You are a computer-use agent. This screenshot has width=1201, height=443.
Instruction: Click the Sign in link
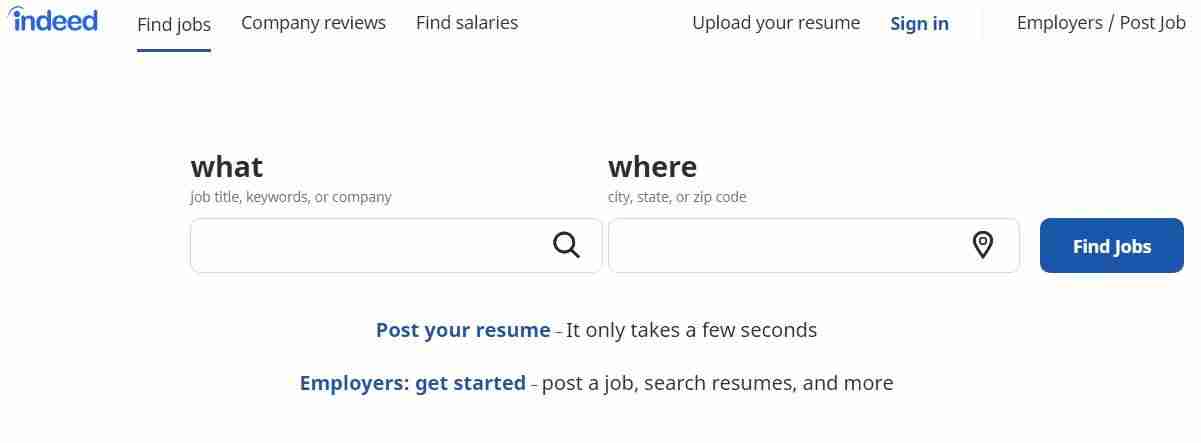[x=919, y=23]
